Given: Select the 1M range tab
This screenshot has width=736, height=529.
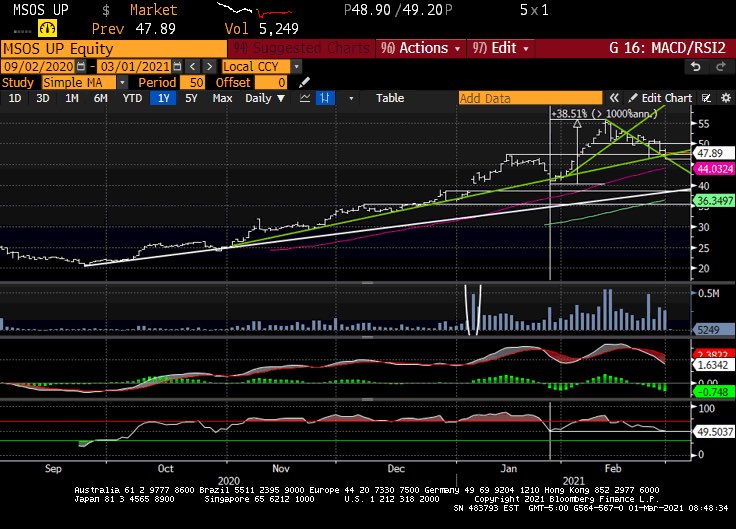Looking at the screenshot, I should tap(71, 98).
